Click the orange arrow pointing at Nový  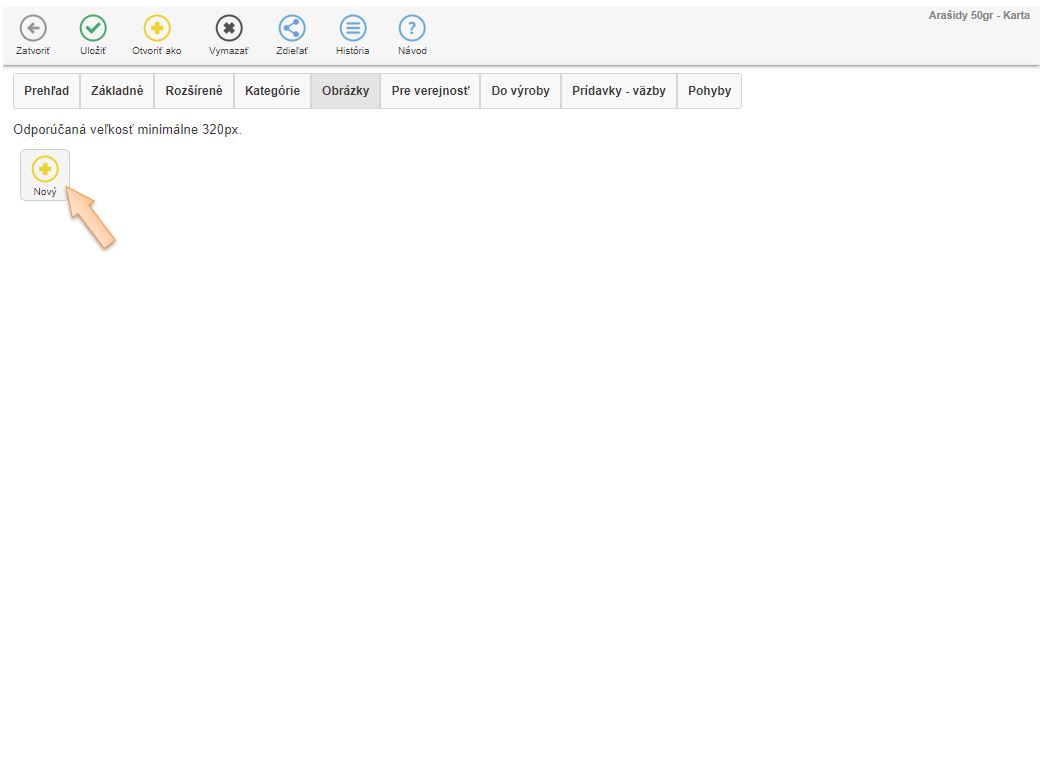point(92,218)
